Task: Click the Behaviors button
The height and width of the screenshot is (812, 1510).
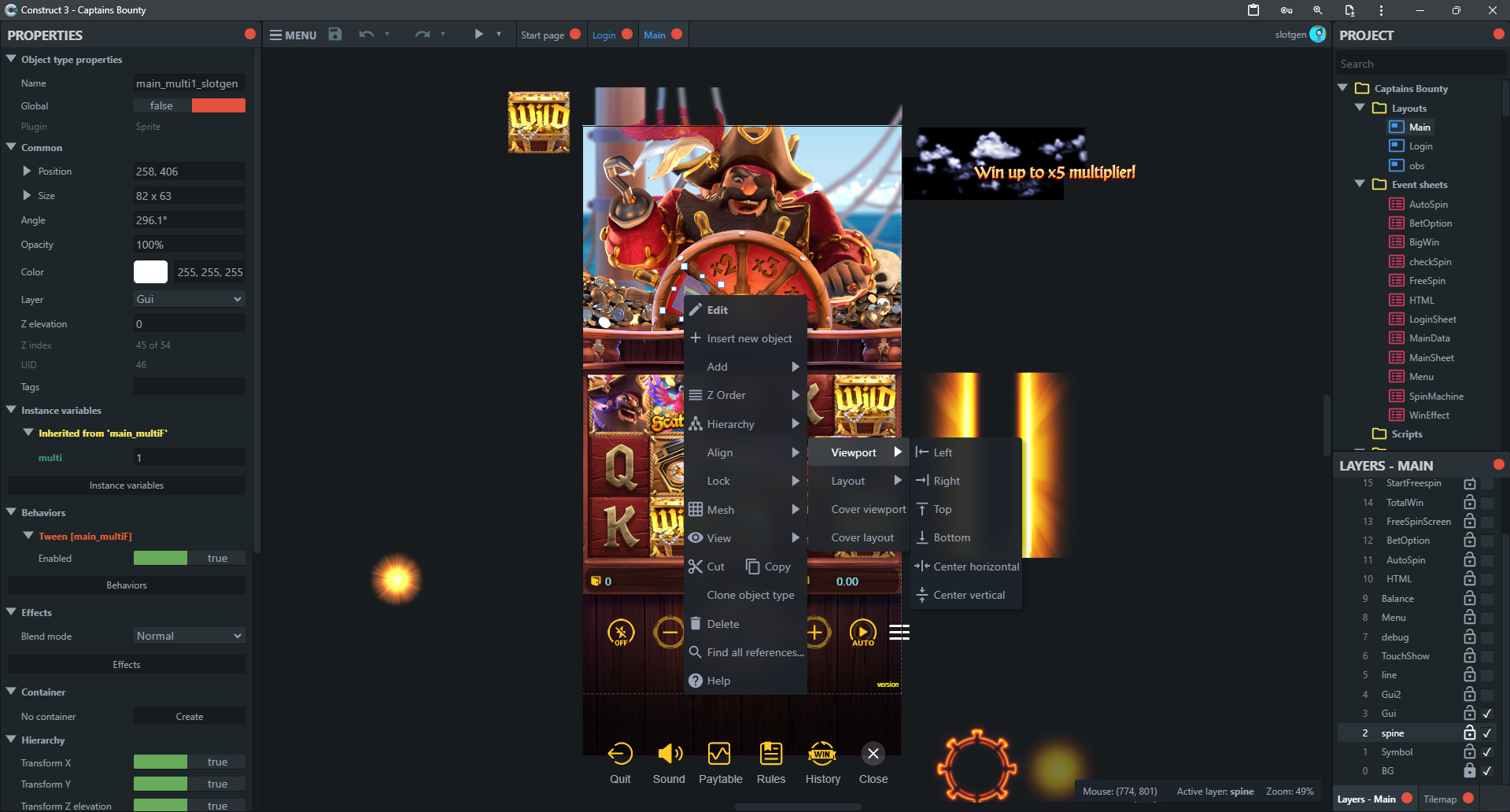Action: point(127,585)
